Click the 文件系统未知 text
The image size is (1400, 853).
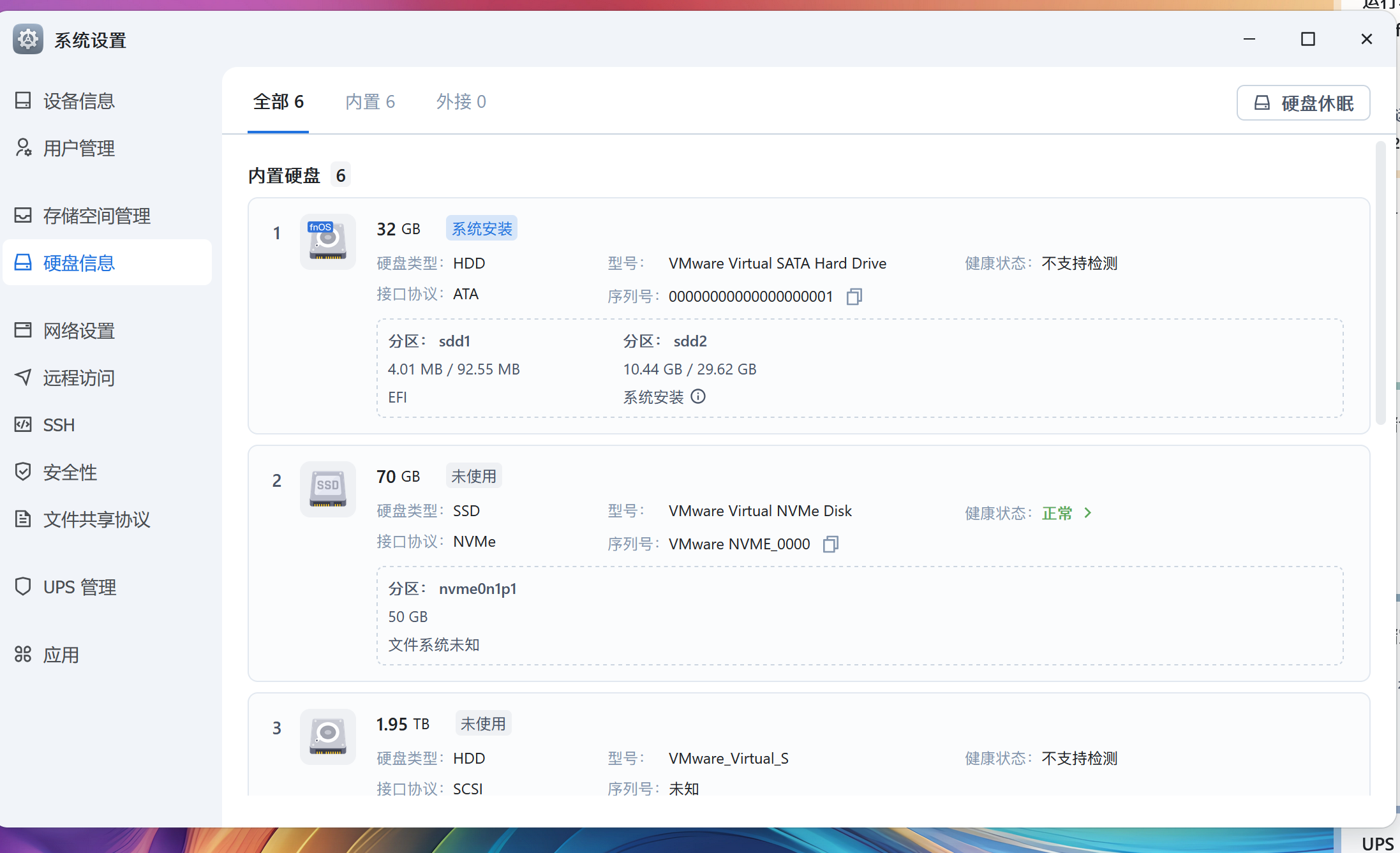[434, 645]
